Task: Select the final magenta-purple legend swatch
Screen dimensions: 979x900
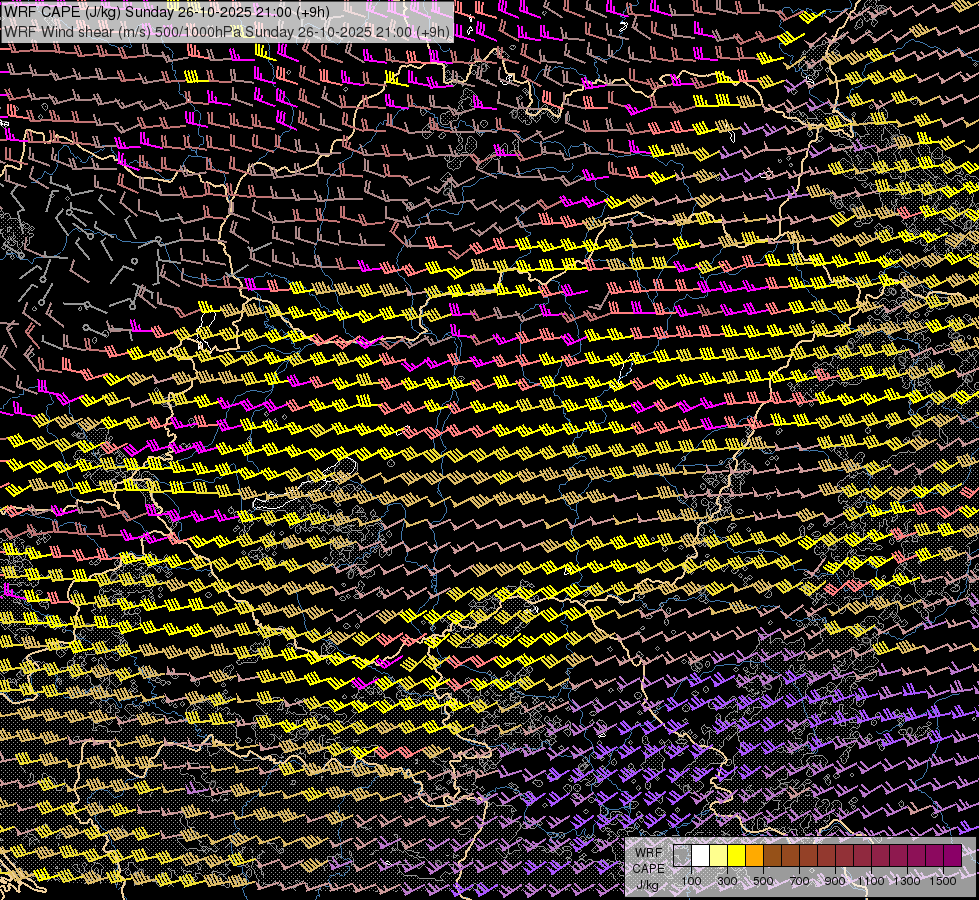Action: pos(953,856)
